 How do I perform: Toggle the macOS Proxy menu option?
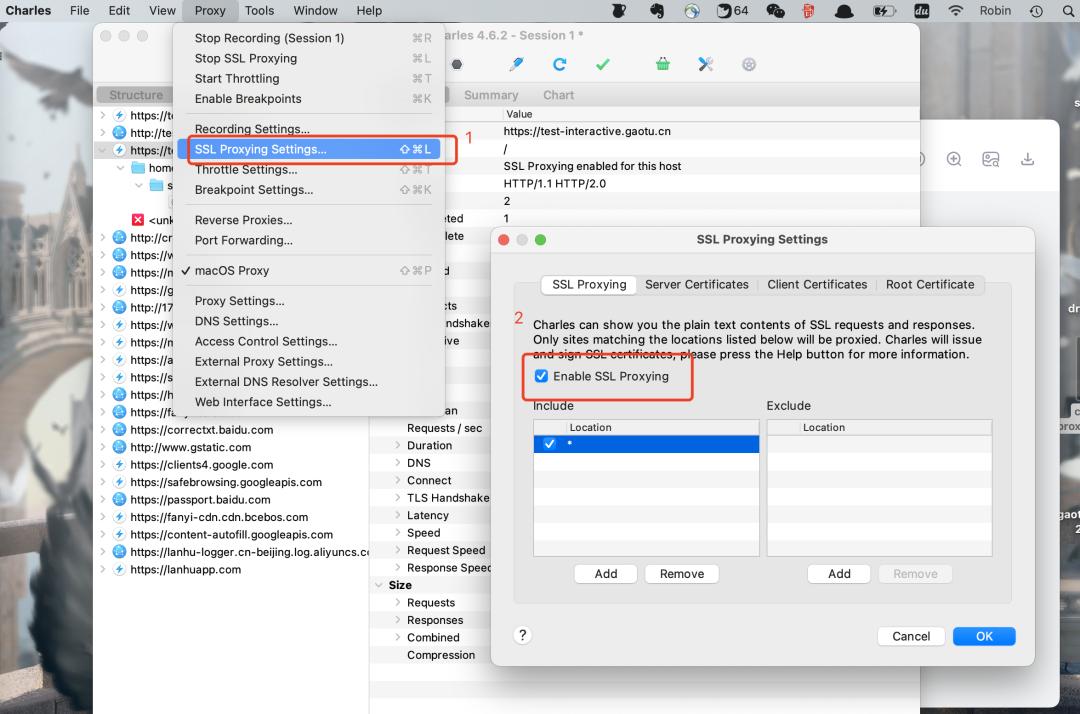click(232, 270)
